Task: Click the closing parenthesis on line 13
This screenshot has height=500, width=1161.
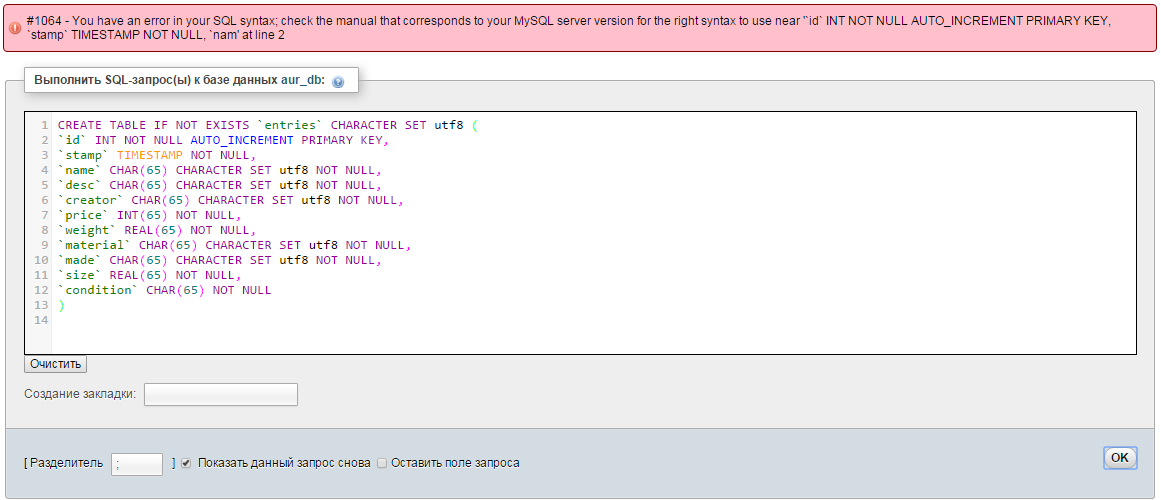Action: coord(61,305)
